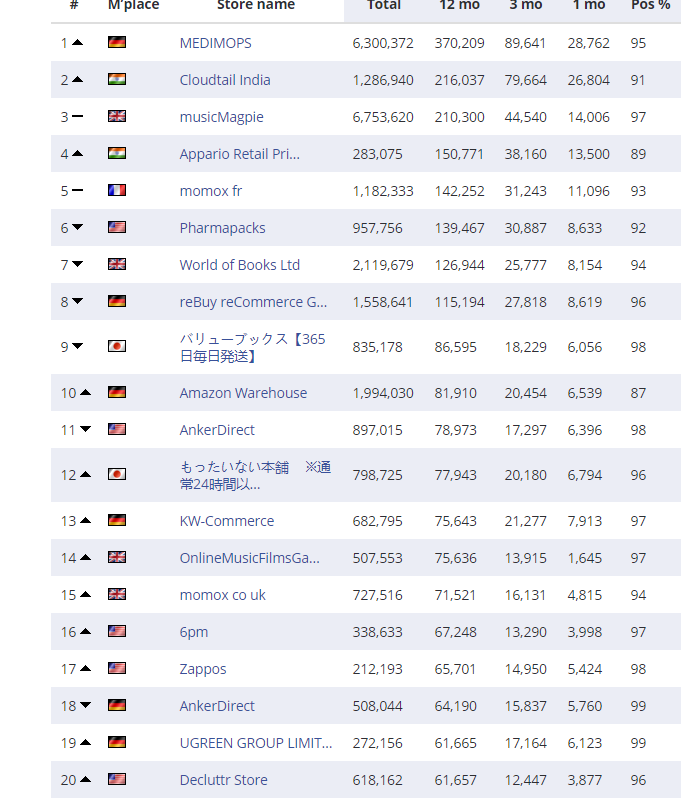Click the Japan flag in row 9
The height and width of the screenshot is (801, 696).
pos(117,347)
